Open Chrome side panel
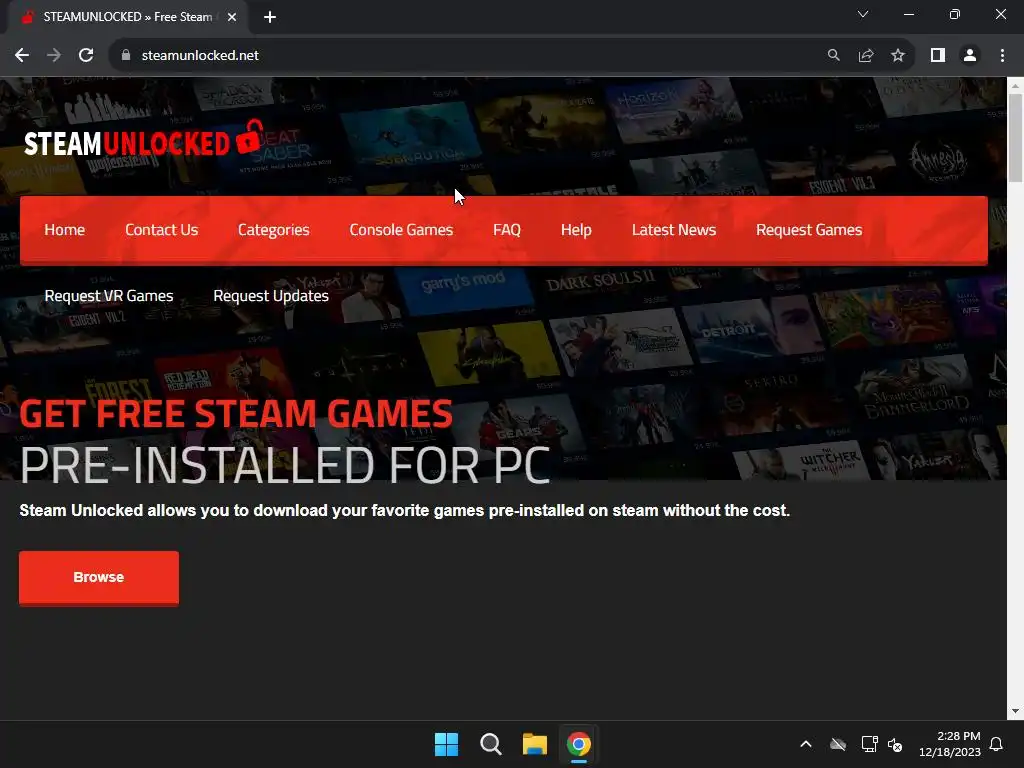This screenshot has height=768, width=1024. pos(938,56)
